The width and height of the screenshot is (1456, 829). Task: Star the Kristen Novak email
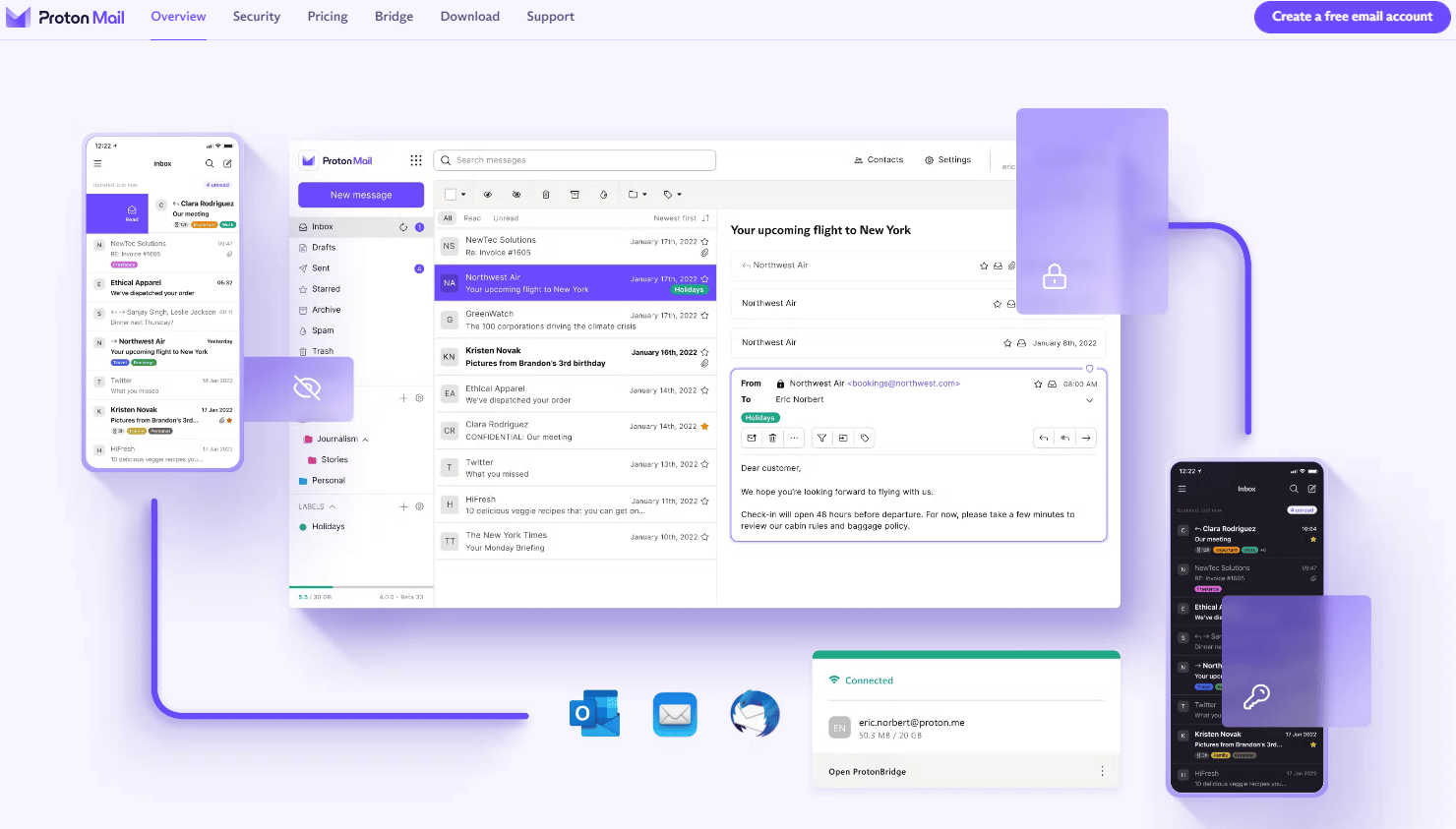[x=704, y=352]
